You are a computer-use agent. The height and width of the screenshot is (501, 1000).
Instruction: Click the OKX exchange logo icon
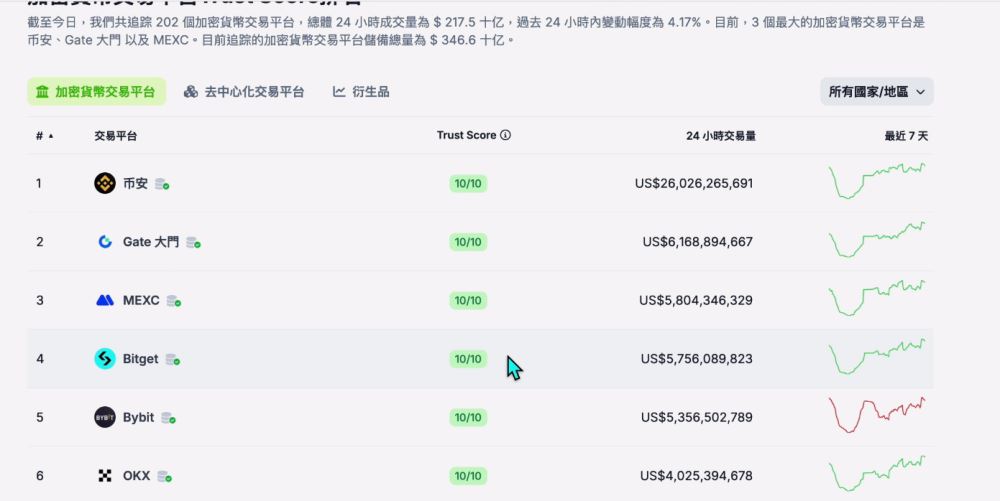105,476
